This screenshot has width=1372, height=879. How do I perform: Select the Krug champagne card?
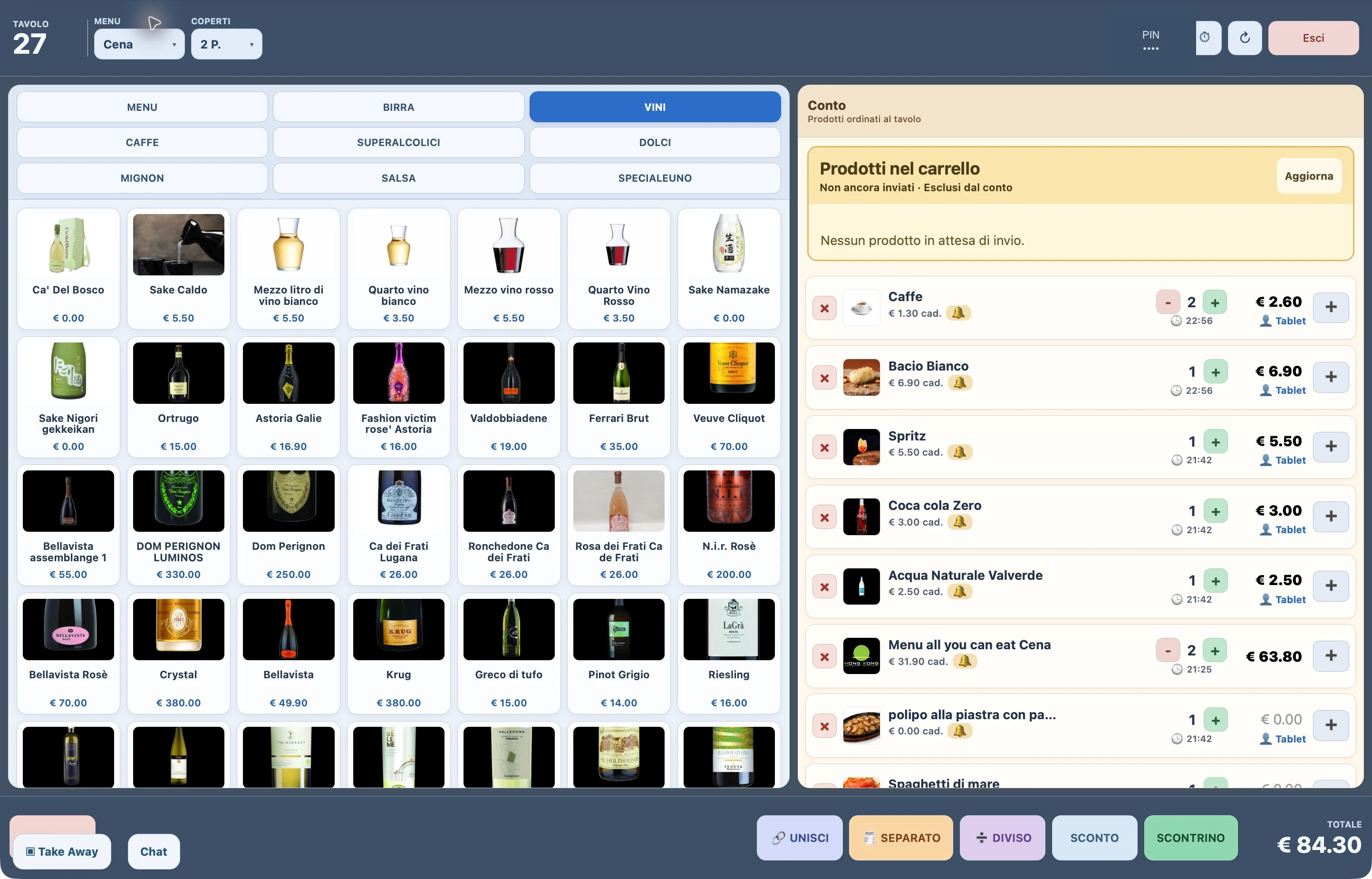tap(398, 653)
